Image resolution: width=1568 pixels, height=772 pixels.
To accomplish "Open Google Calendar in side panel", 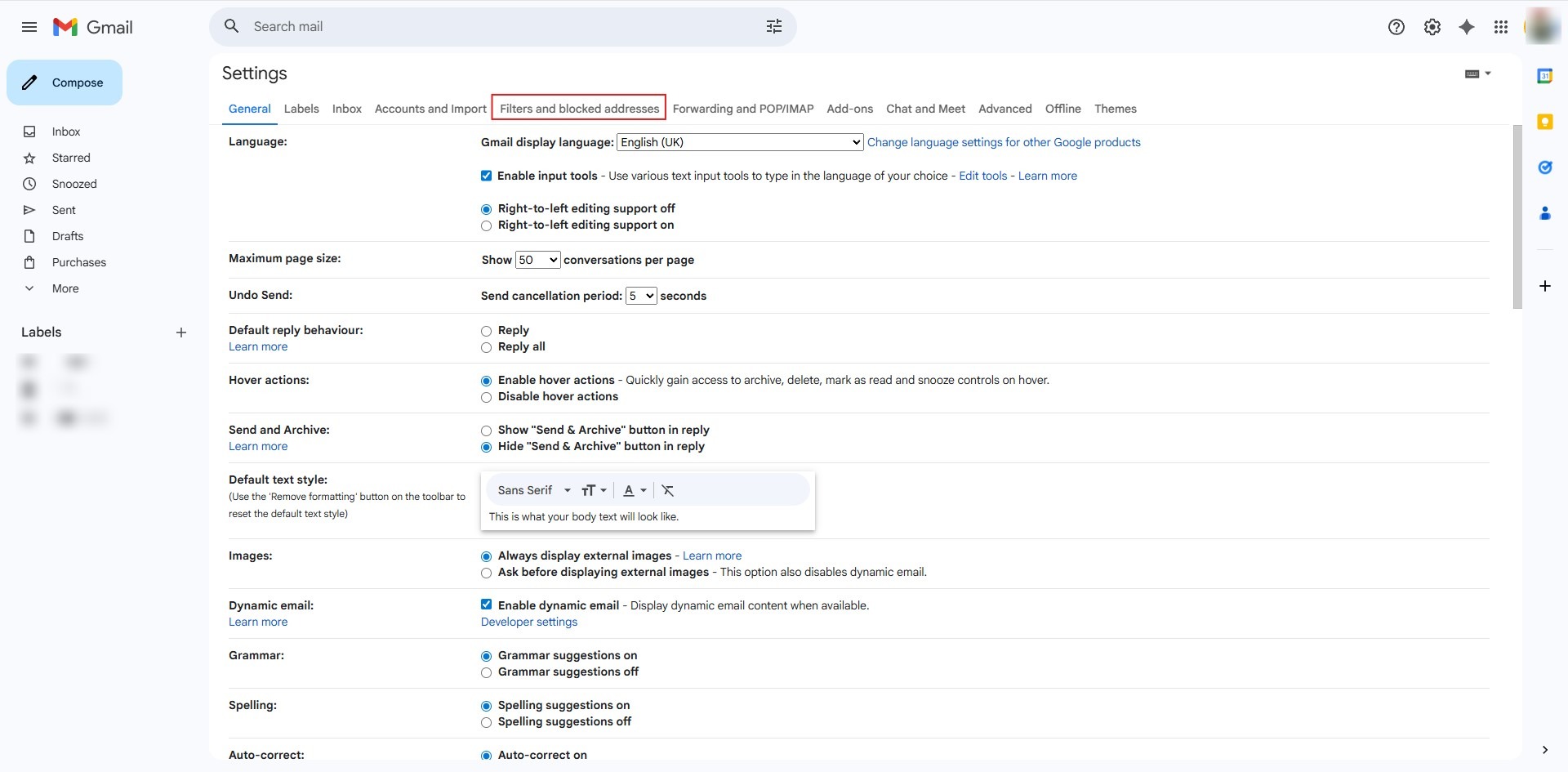I will click(x=1544, y=76).
